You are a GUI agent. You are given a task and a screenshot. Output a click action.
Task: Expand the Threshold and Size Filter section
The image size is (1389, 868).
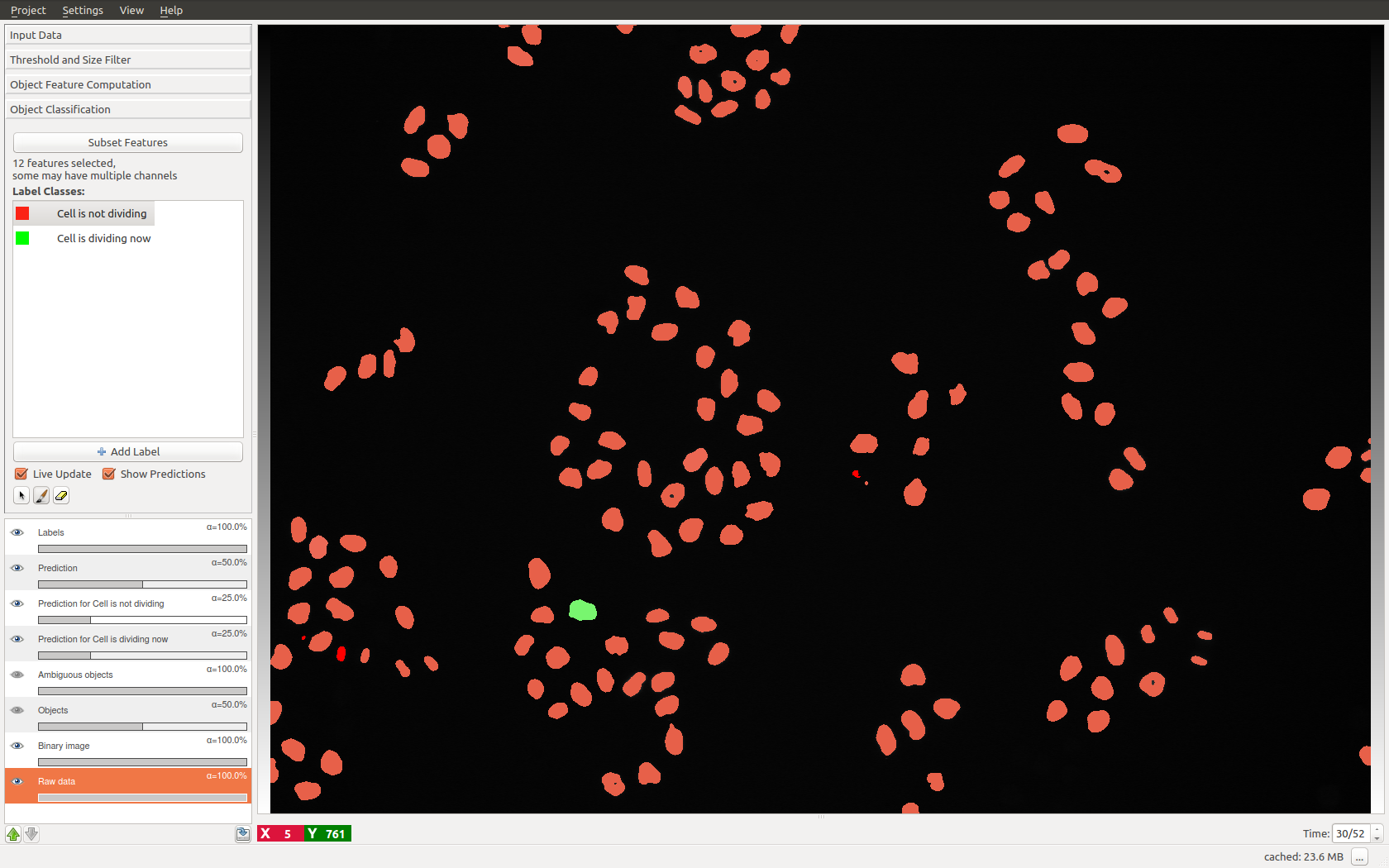coord(128,60)
